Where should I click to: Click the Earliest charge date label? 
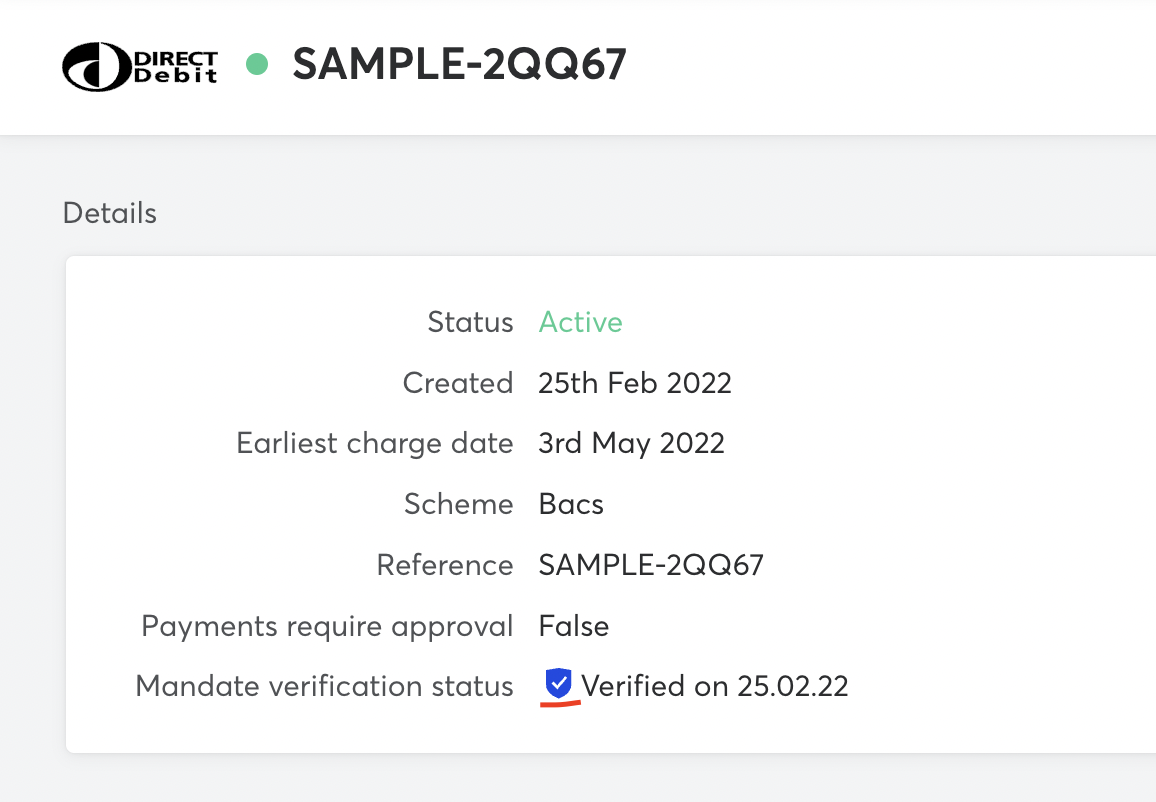[x=374, y=443]
